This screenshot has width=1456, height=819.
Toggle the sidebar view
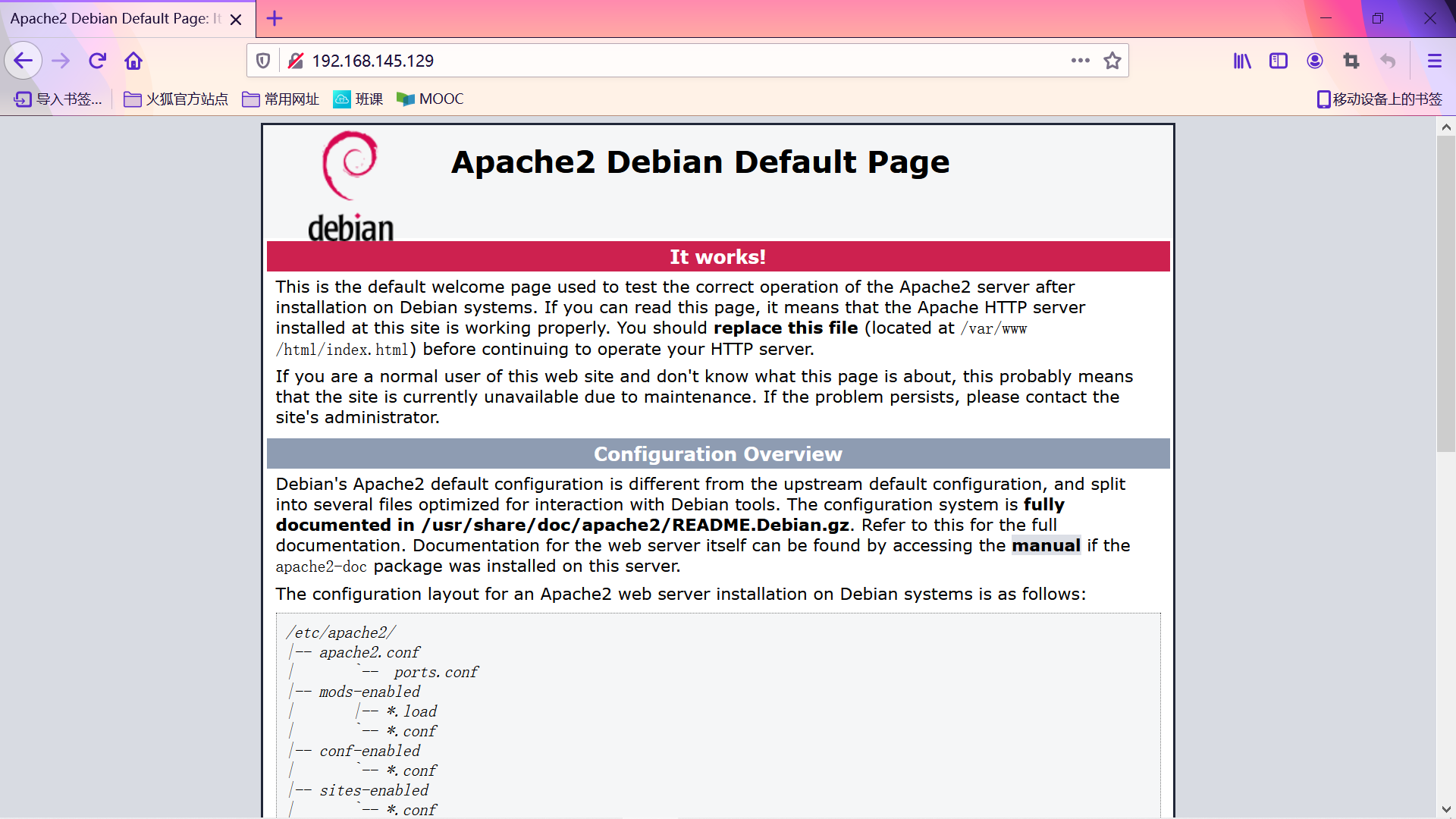point(1279,61)
